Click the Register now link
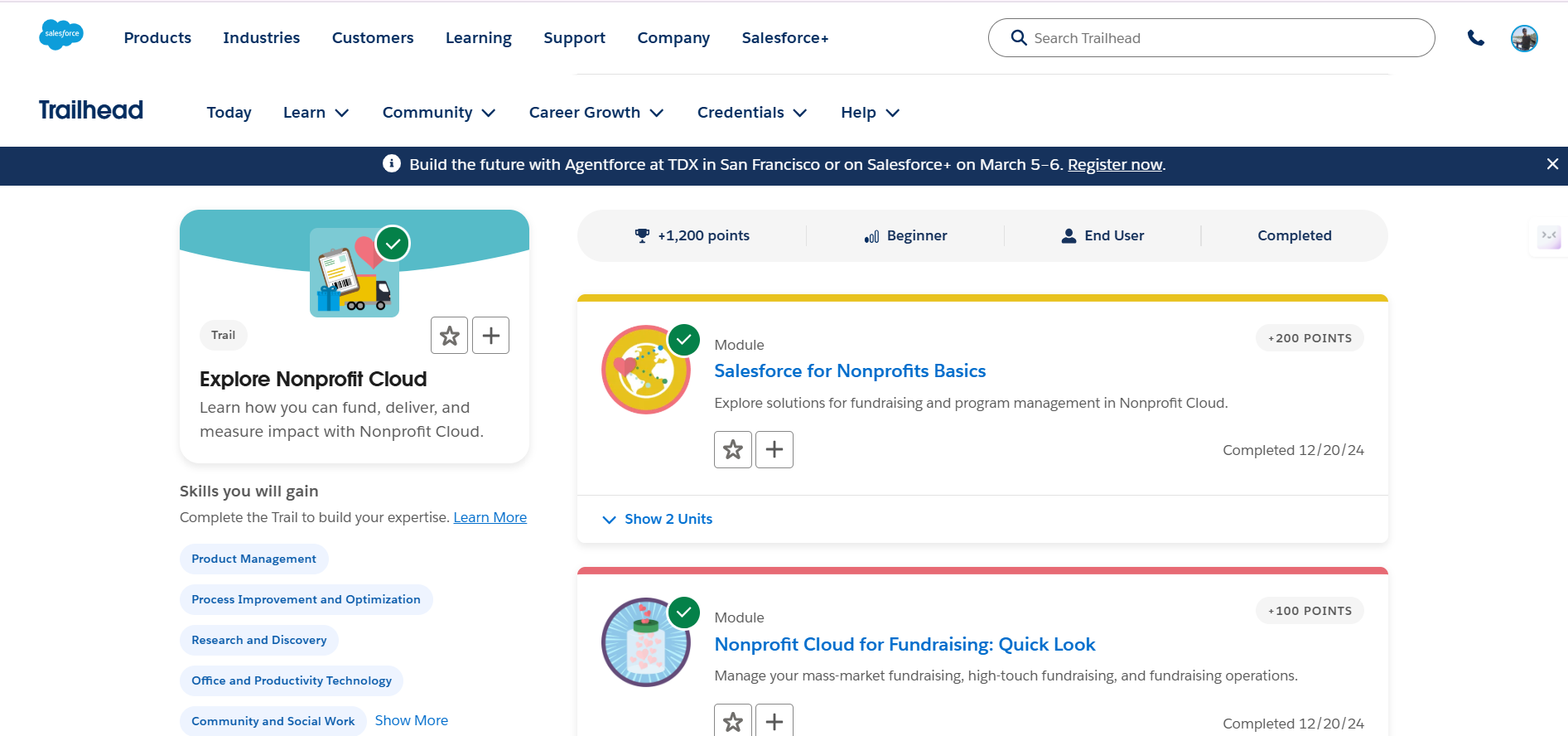 tap(1115, 165)
